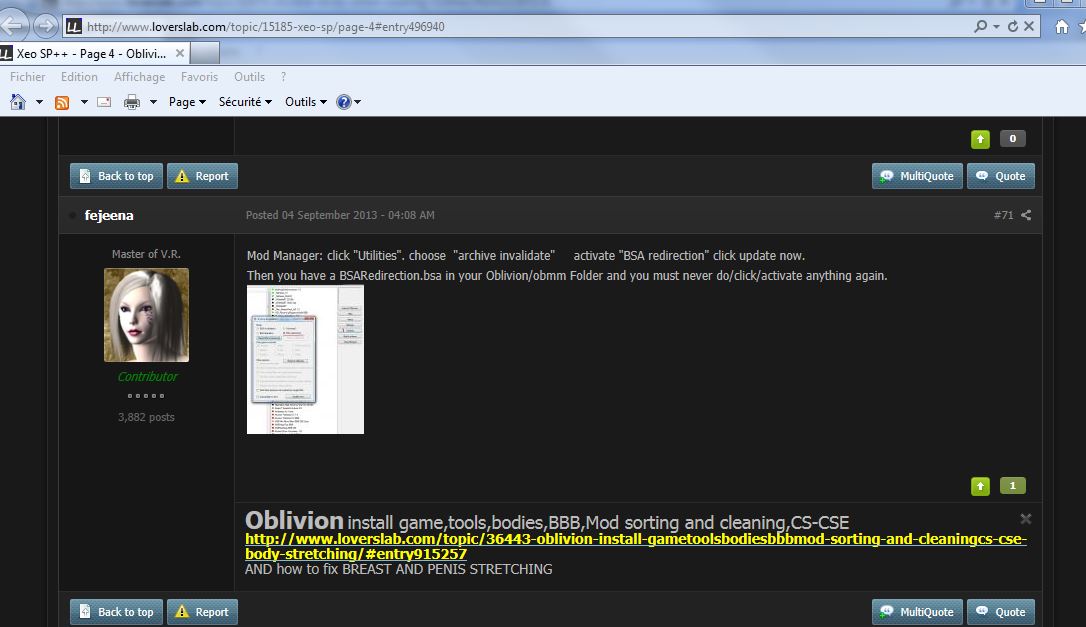
Task: Open the Affichage menu
Action: tap(139, 77)
